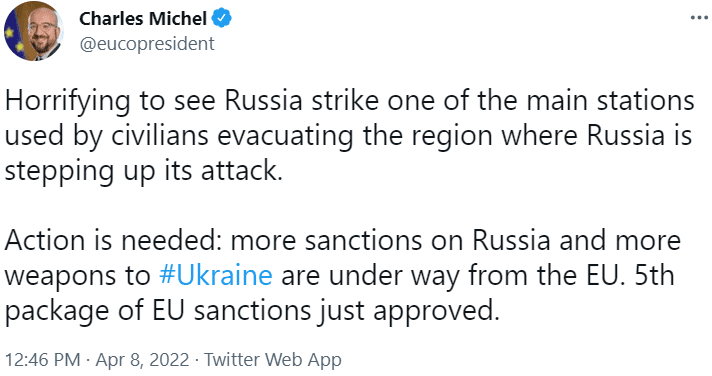This screenshot has width=712, height=376.
Task: Visit the @eucopresident handle
Action: coord(147,44)
